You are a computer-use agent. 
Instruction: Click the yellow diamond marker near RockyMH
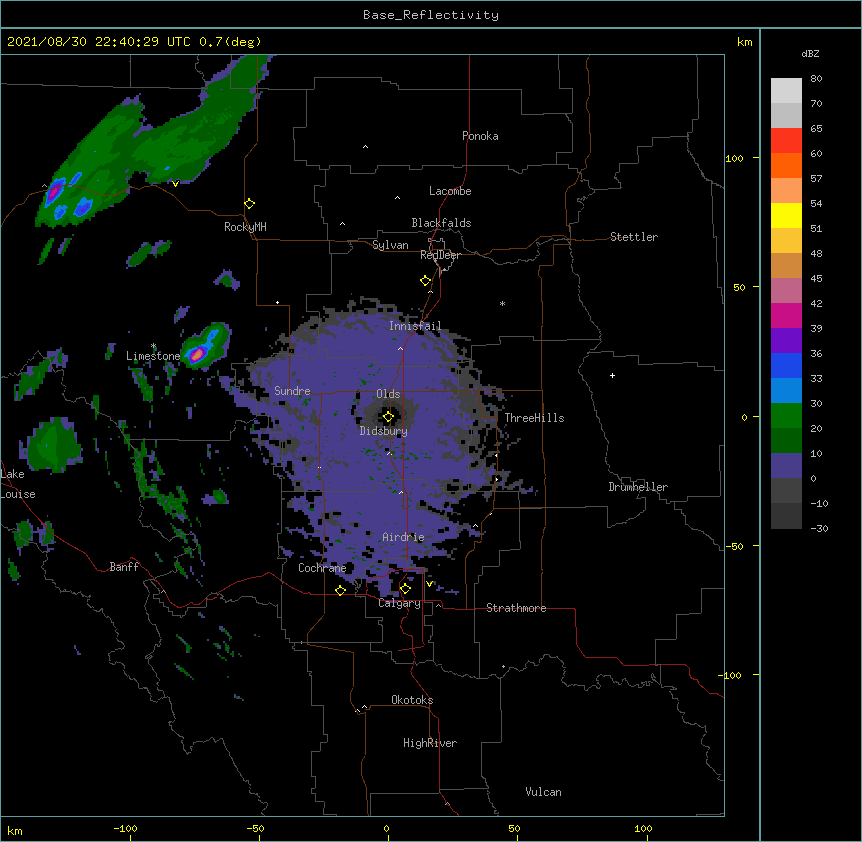[250, 204]
